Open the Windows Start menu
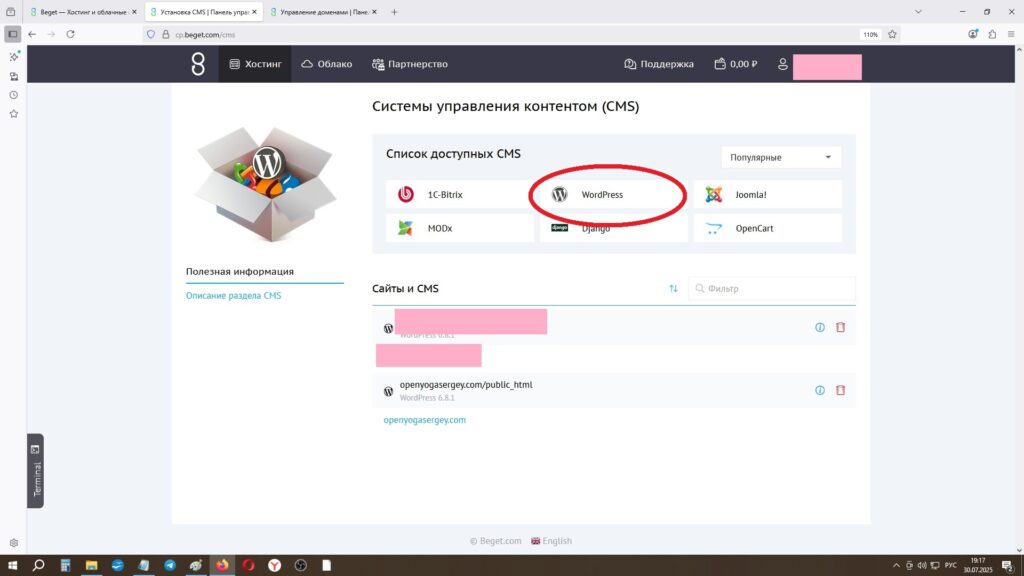 point(12,566)
